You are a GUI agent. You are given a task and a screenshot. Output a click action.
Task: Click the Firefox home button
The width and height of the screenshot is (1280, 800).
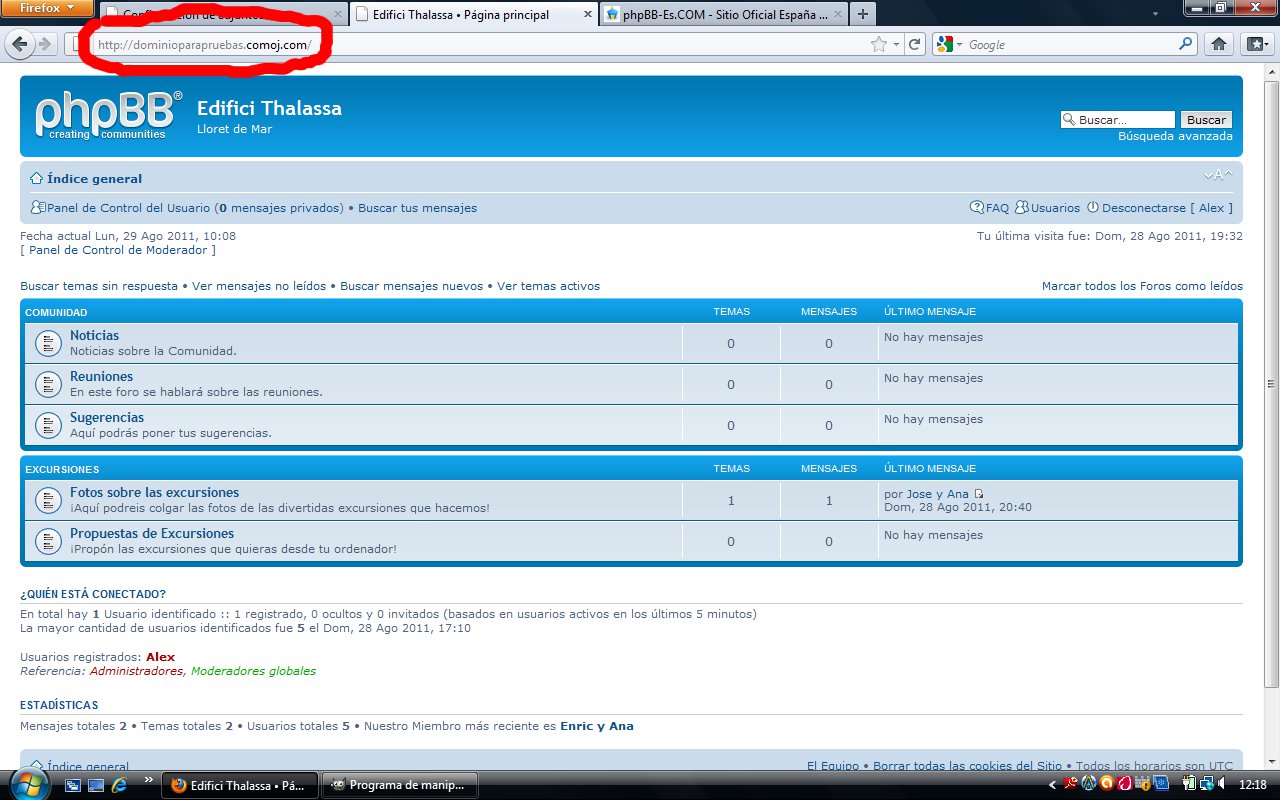pyautogui.click(x=1219, y=44)
